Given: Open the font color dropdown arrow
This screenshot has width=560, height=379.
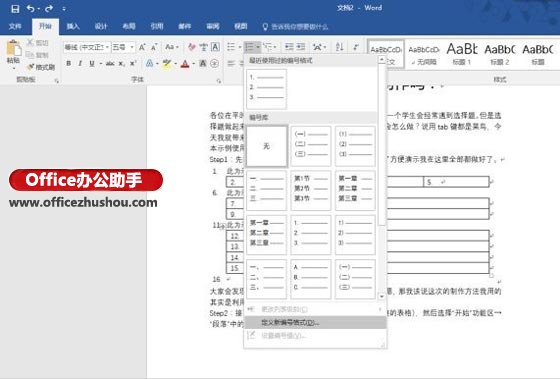Looking at the screenshot, I should [x=193, y=64].
